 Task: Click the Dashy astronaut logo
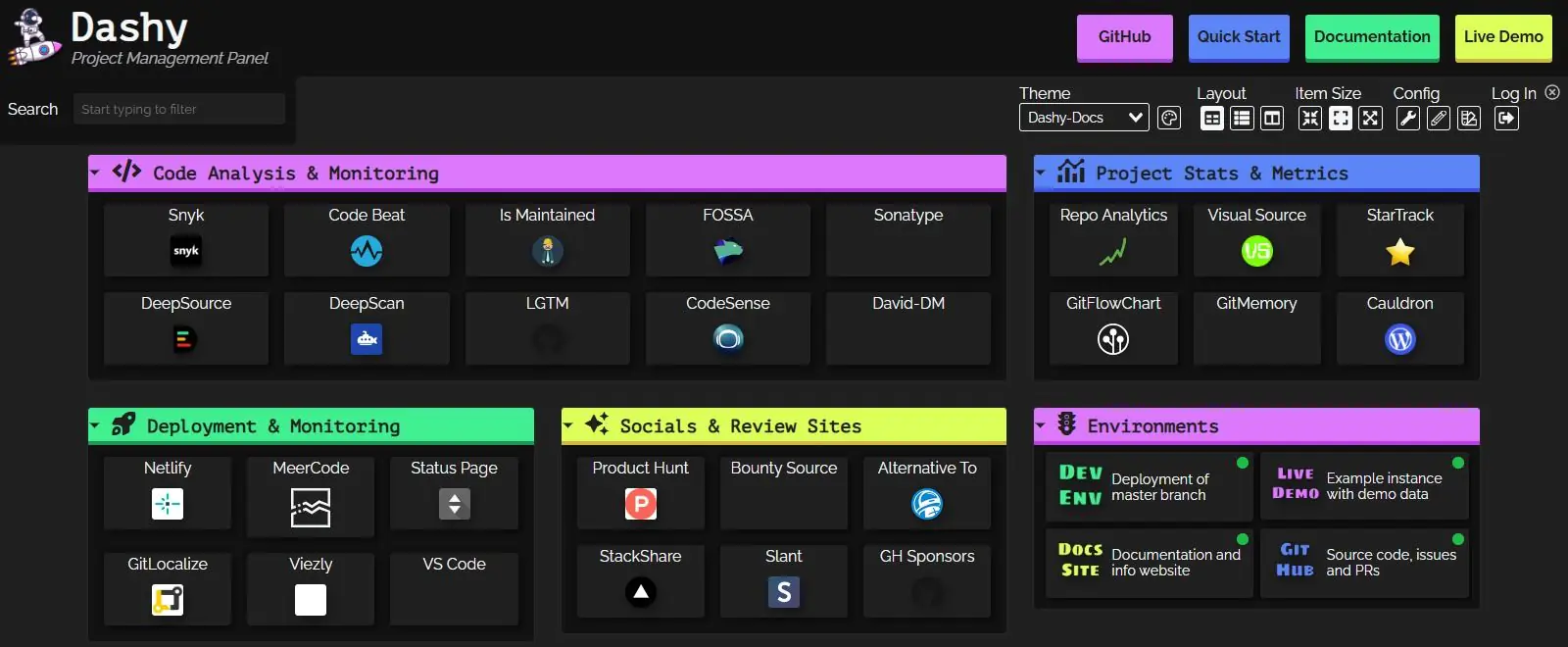point(35,37)
